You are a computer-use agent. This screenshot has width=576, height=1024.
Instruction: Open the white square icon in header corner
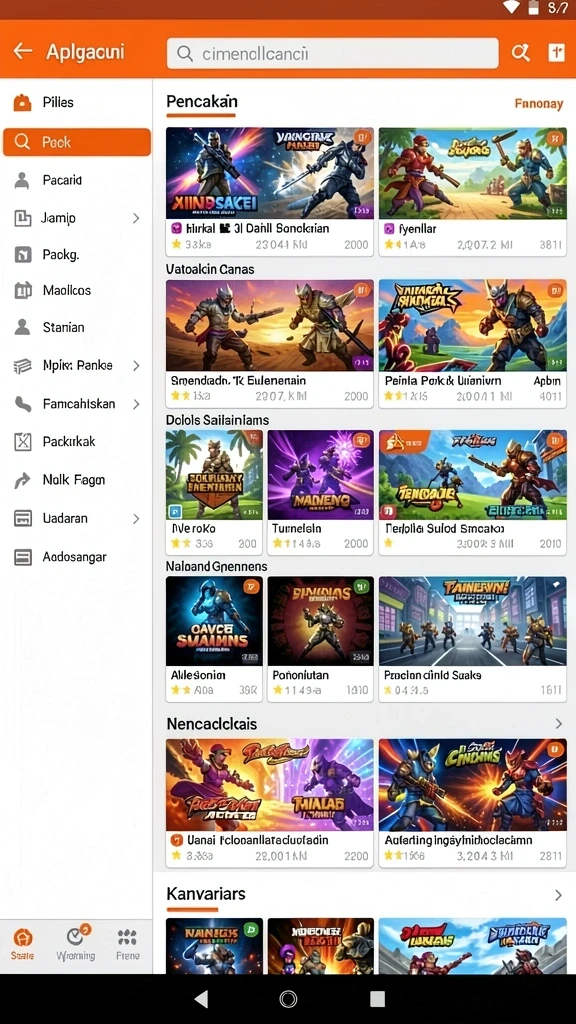(x=556, y=53)
